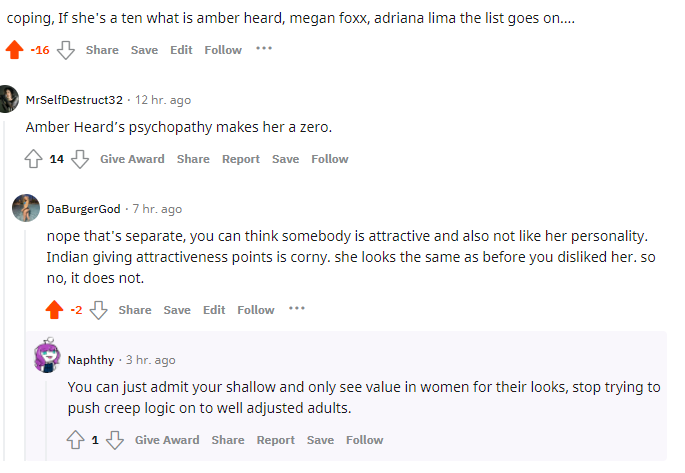Toggle upvote on DaBurgerGod's comment
This screenshot has width=685, height=473.
pyautogui.click(x=54, y=310)
